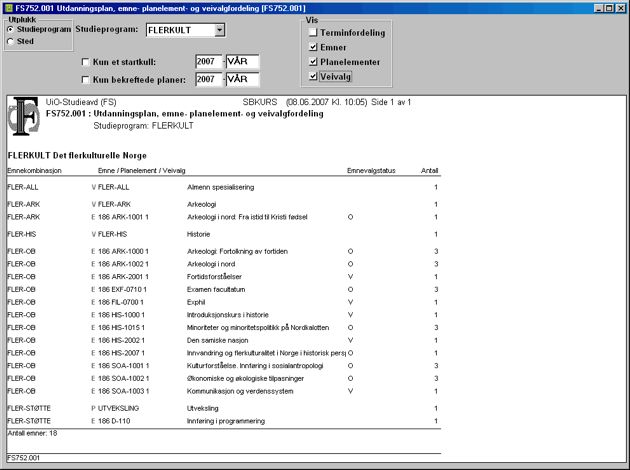Click course code '186 ARK-1001 1'
Image resolution: width=630 pixels, height=470 pixels.
point(123,217)
